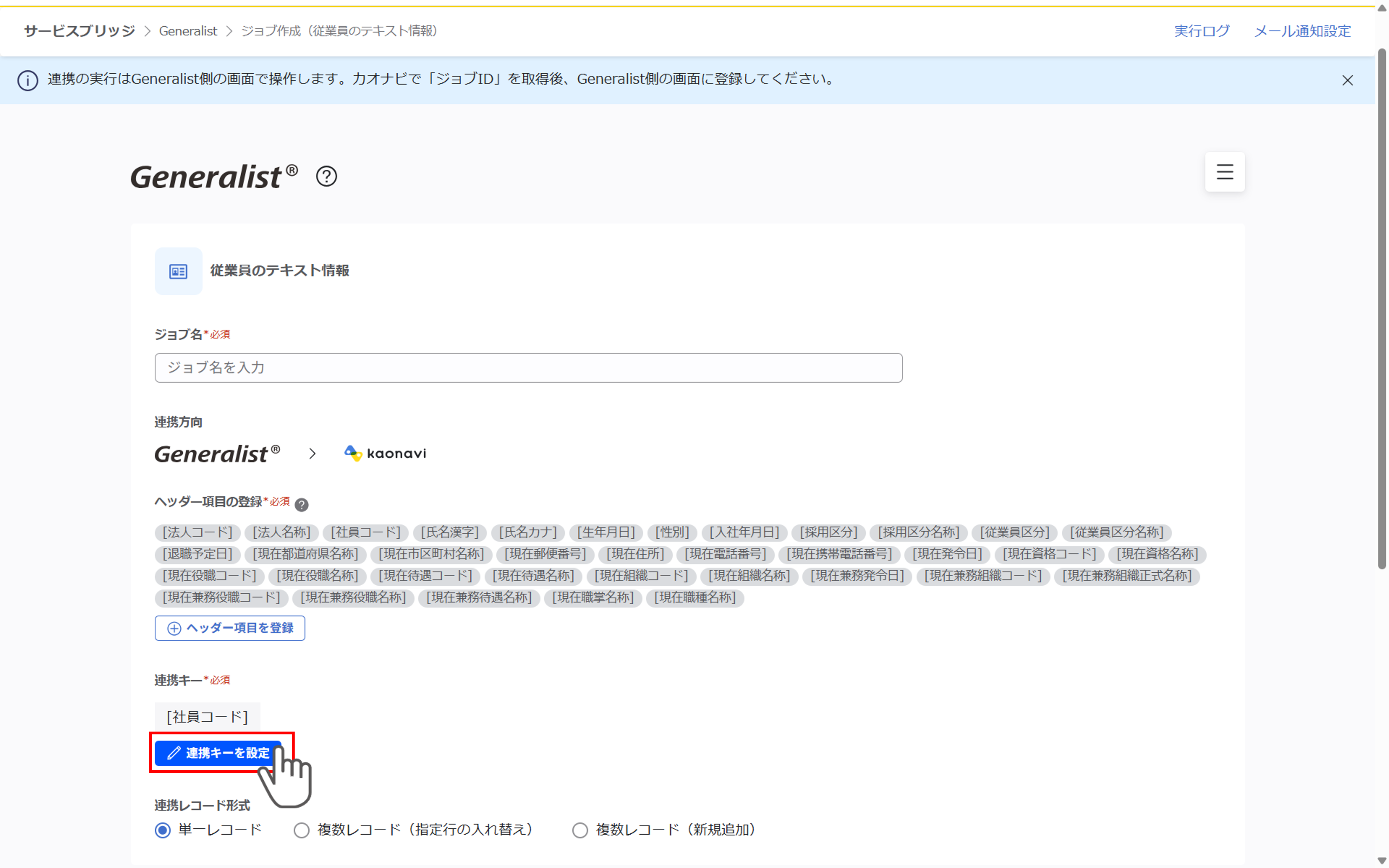Click the [法人コード] header tag
The image size is (1389, 868).
pyautogui.click(x=197, y=533)
